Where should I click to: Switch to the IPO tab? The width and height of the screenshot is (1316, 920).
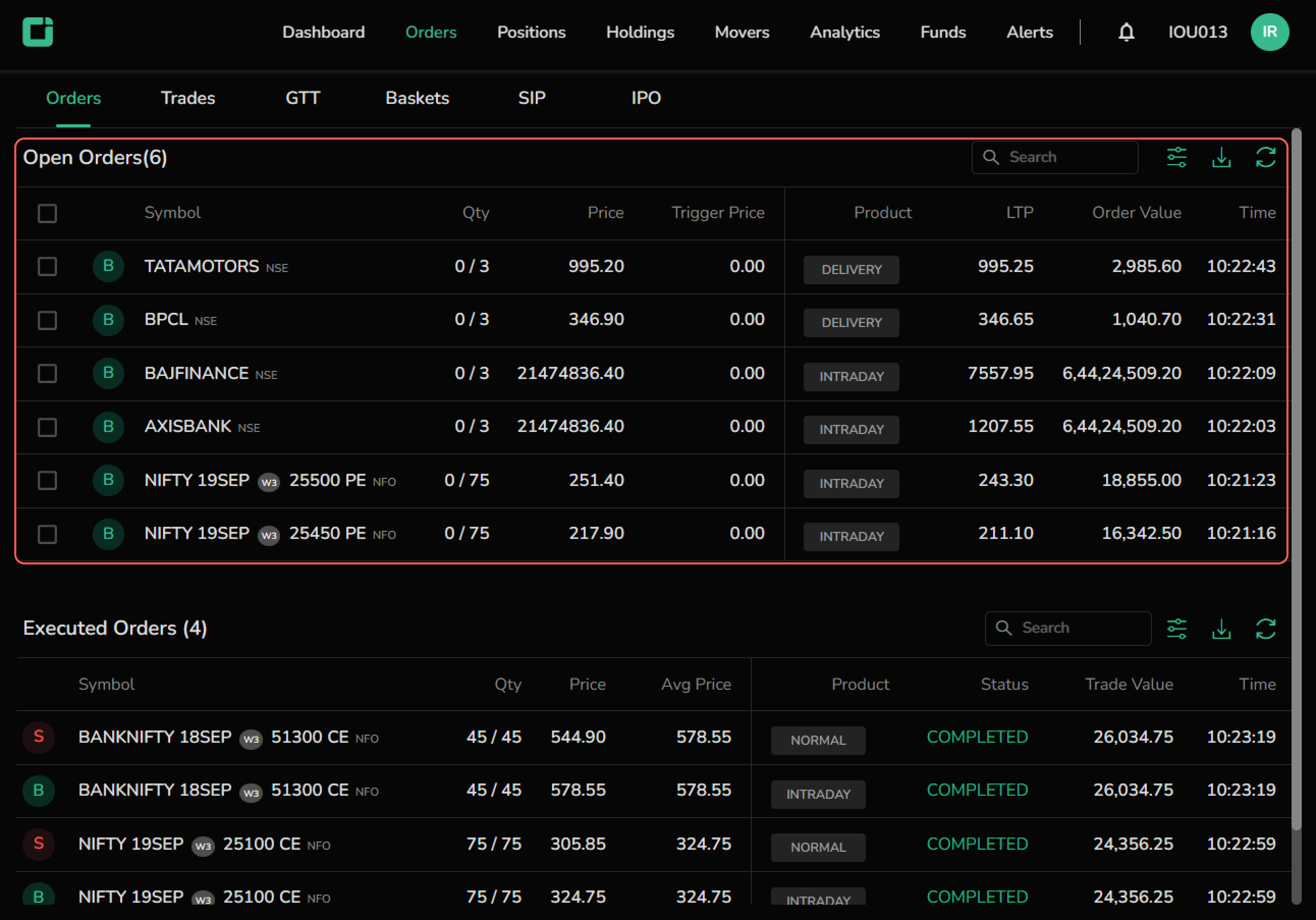pos(646,98)
